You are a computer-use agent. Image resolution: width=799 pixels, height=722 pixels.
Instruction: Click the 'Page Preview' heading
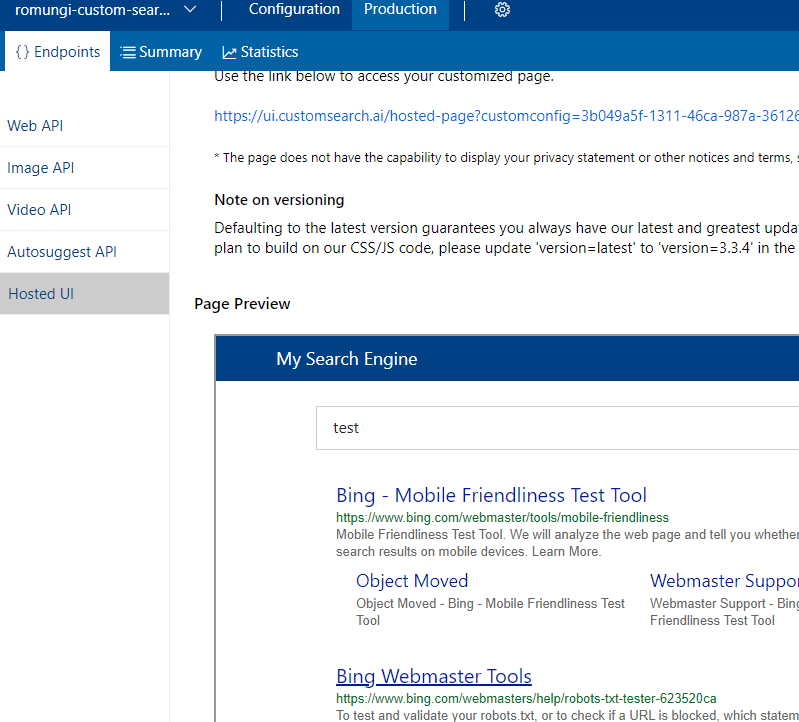tap(242, 304)
